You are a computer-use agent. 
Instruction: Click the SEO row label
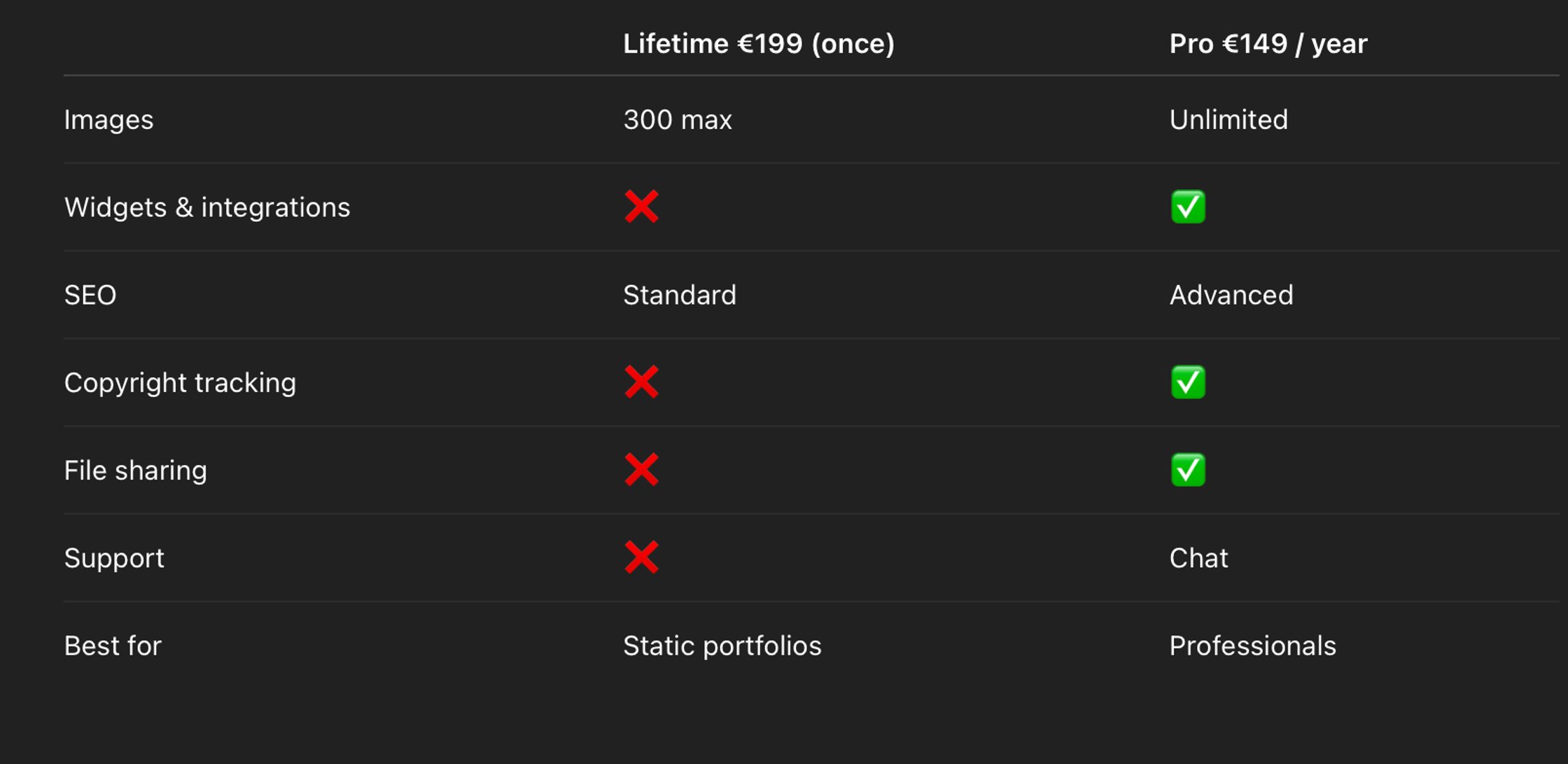90,295
